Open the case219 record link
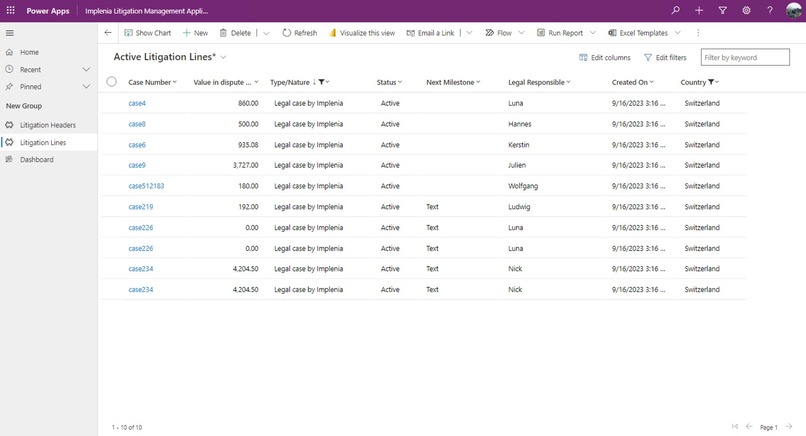806x436 pixels. click(x=140, y=207)
